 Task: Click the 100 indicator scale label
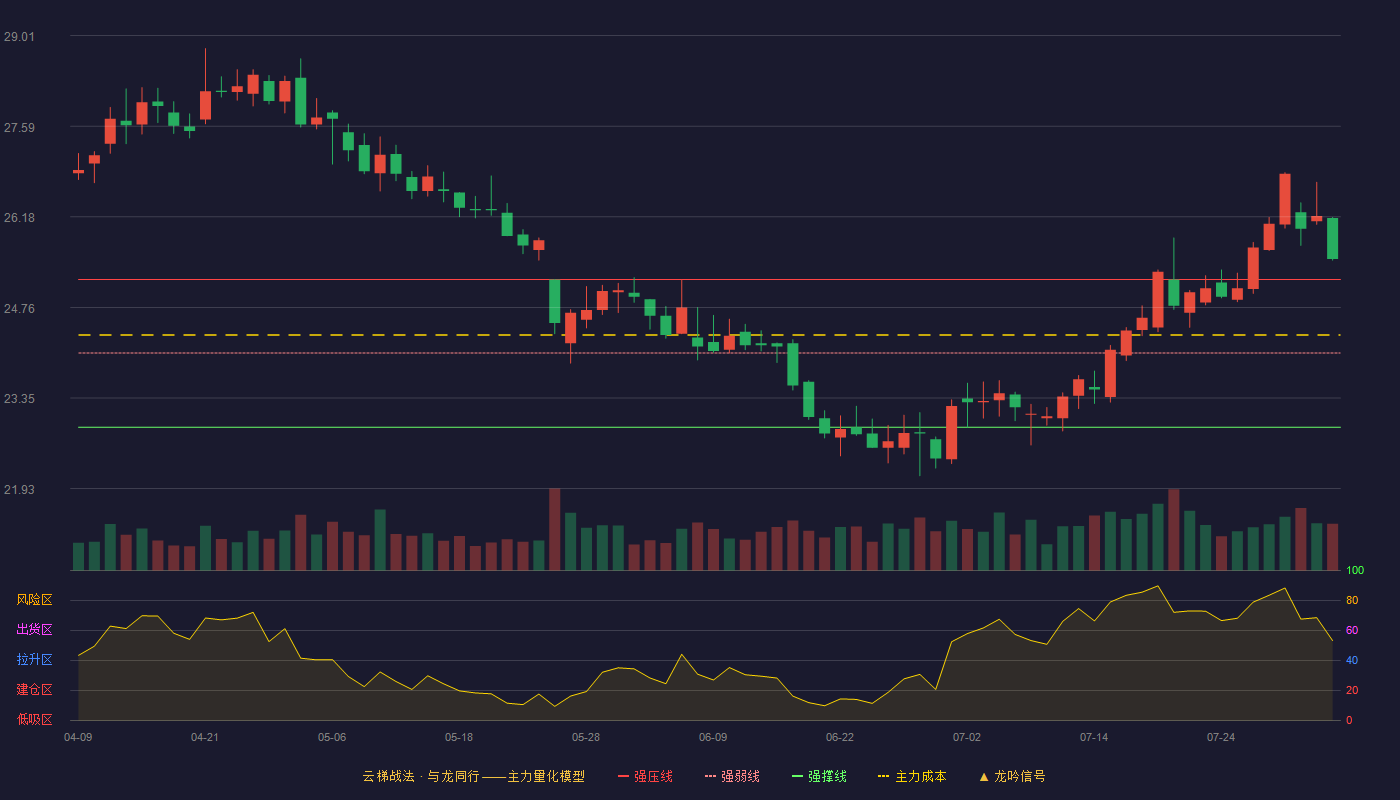click(1355, 571)
